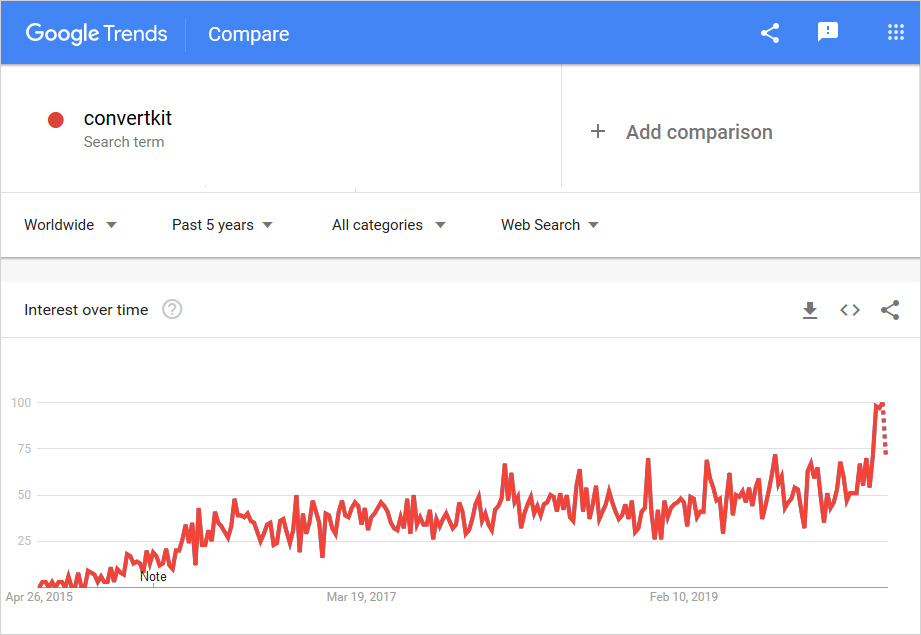Image resolution: width=921 pixels, height=635 pixels.
Task: Click the peak point on the trend line
Action: coord(881,403)
